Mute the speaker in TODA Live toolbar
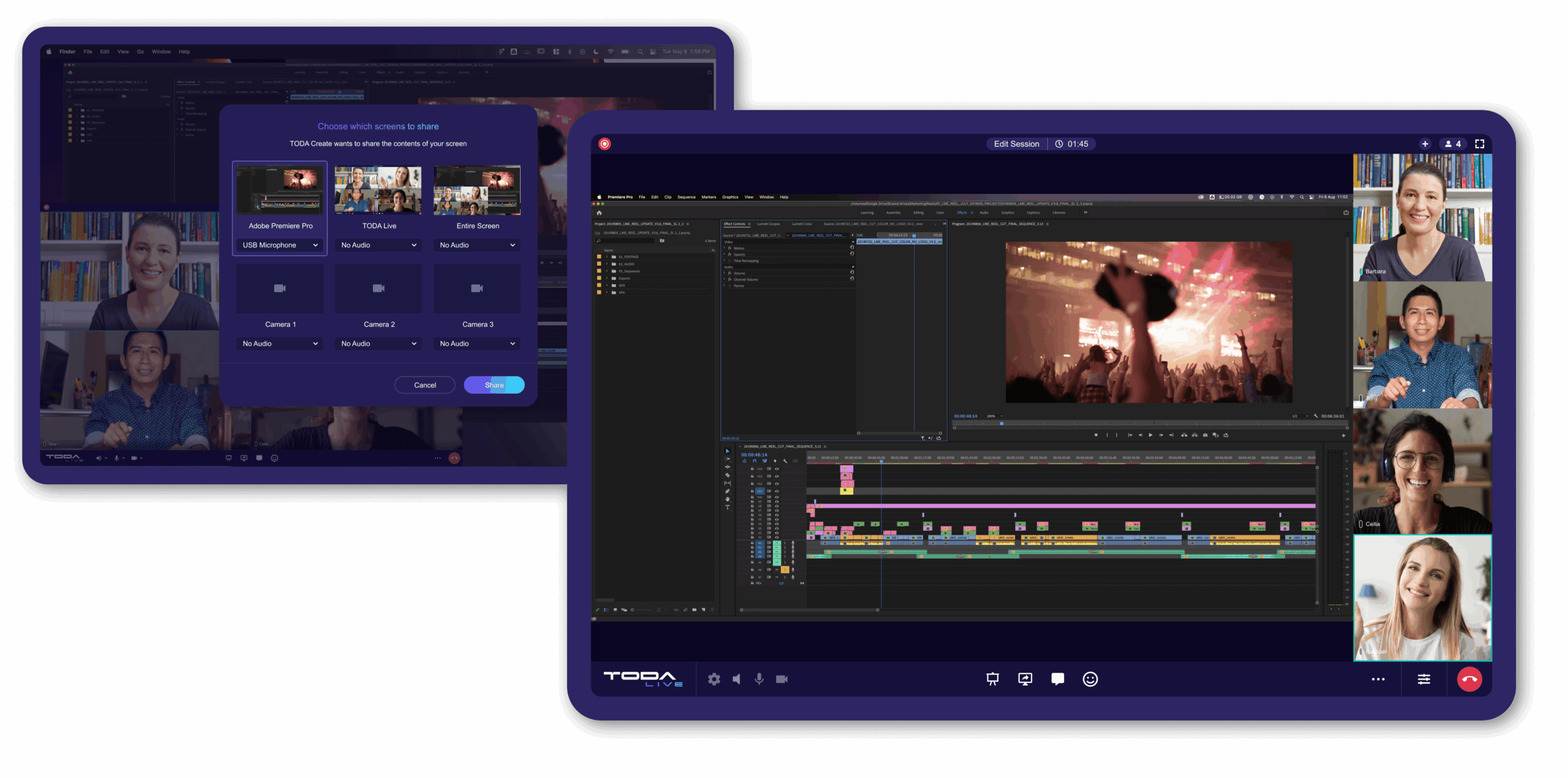 tap(737, 679)
